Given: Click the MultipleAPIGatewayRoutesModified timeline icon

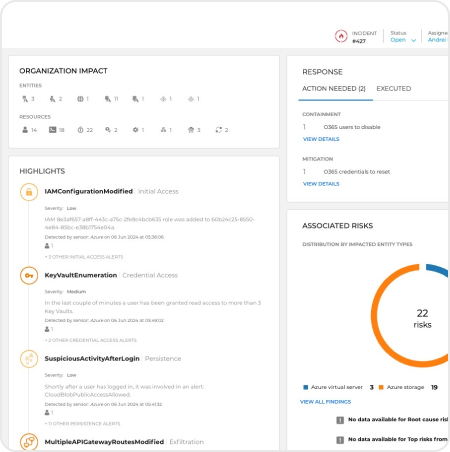Looking at the screenshot, I should (x=29, y=442).
